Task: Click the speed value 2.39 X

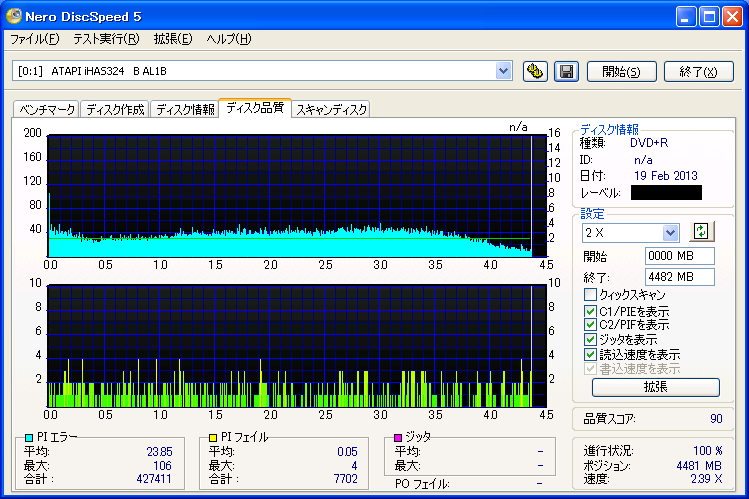Action: pyautogui.click(x=706, y=478)
